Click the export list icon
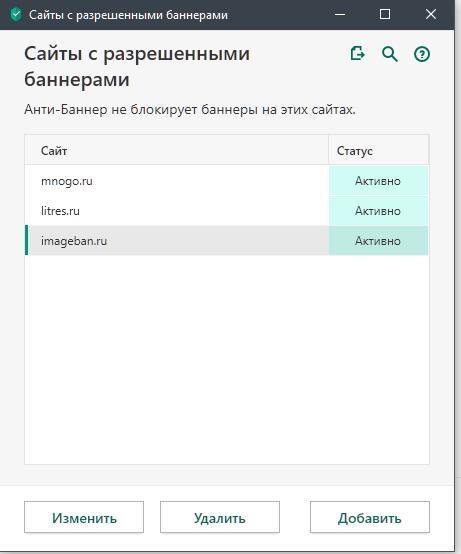 [357, 54]
